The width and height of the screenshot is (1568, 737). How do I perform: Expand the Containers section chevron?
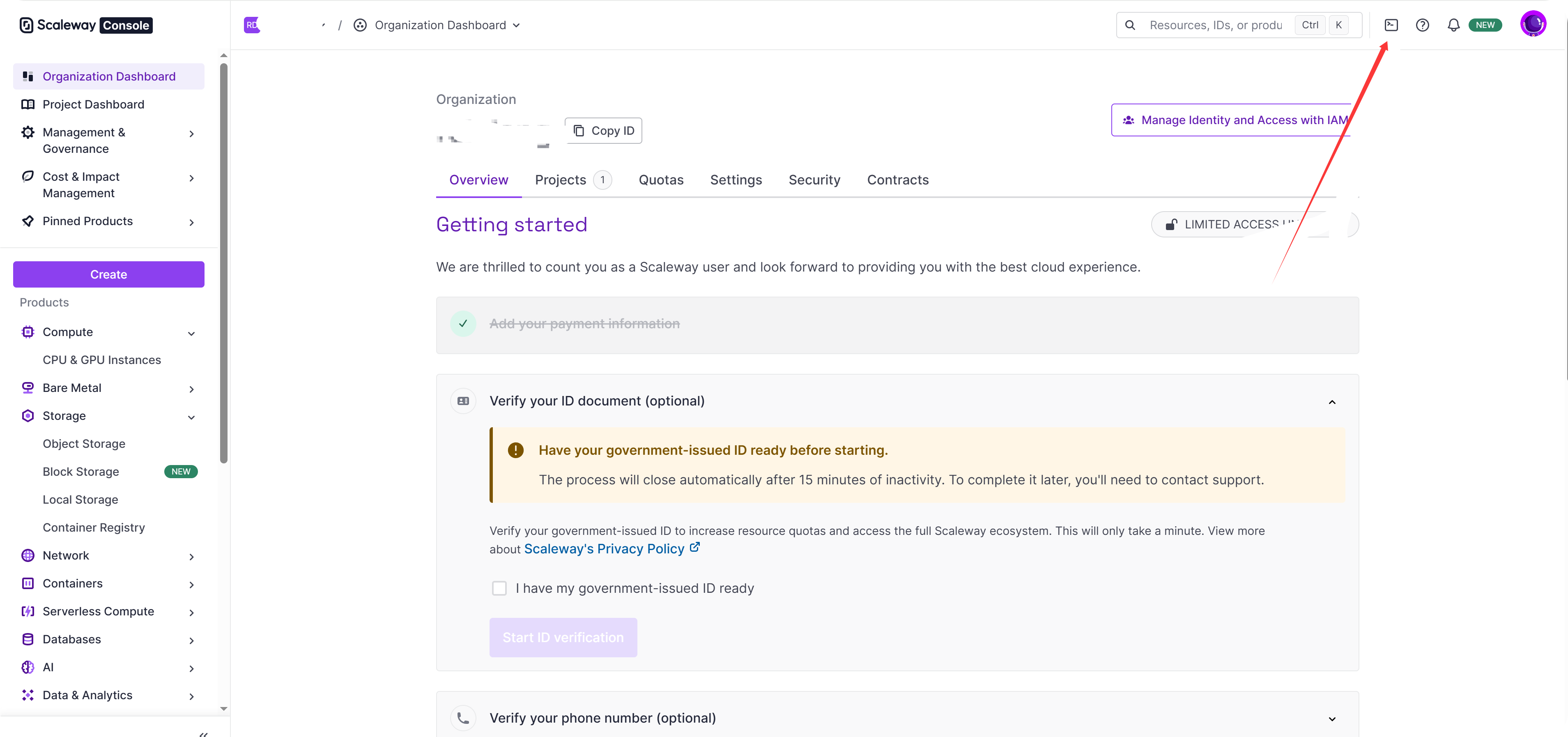[x=192, y=585]
